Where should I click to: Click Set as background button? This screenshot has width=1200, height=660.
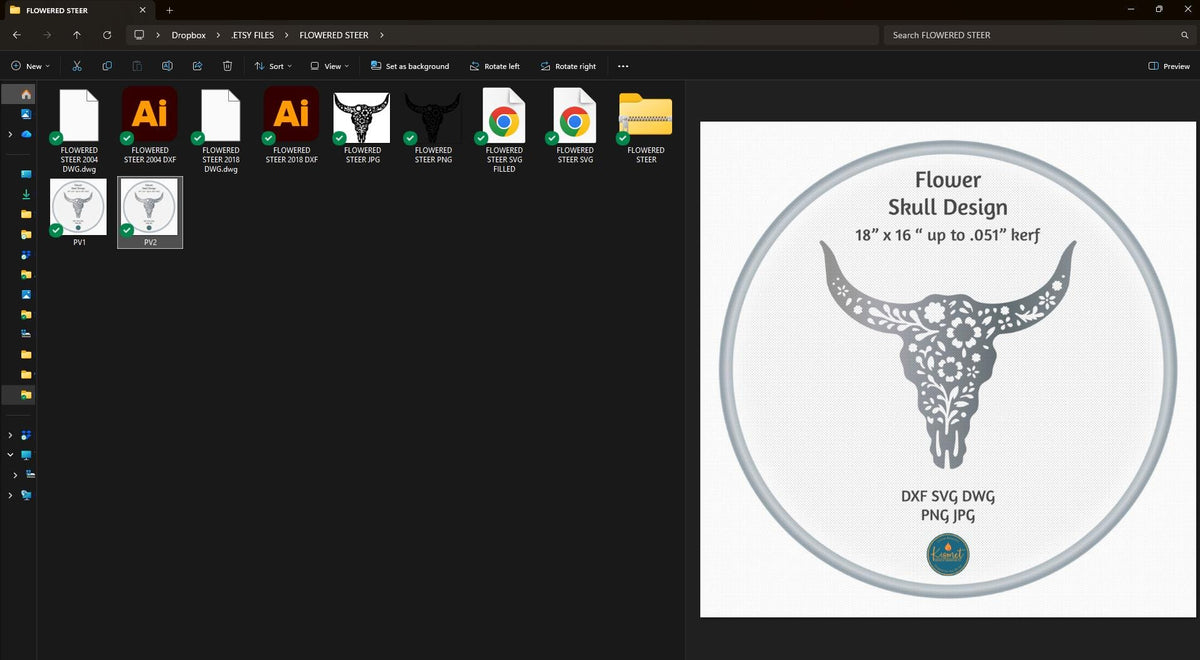pyautogui.click(x=410, y=66)
